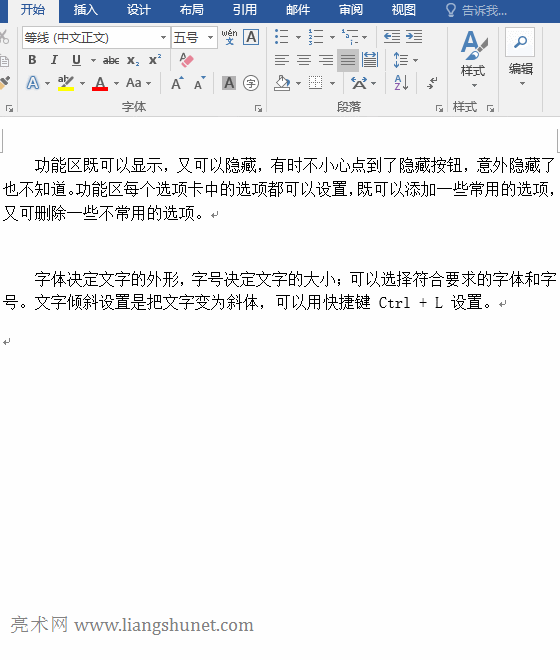Click the Increase Indent icon
The image size is (560, 660).
click(x=414, y=37)
